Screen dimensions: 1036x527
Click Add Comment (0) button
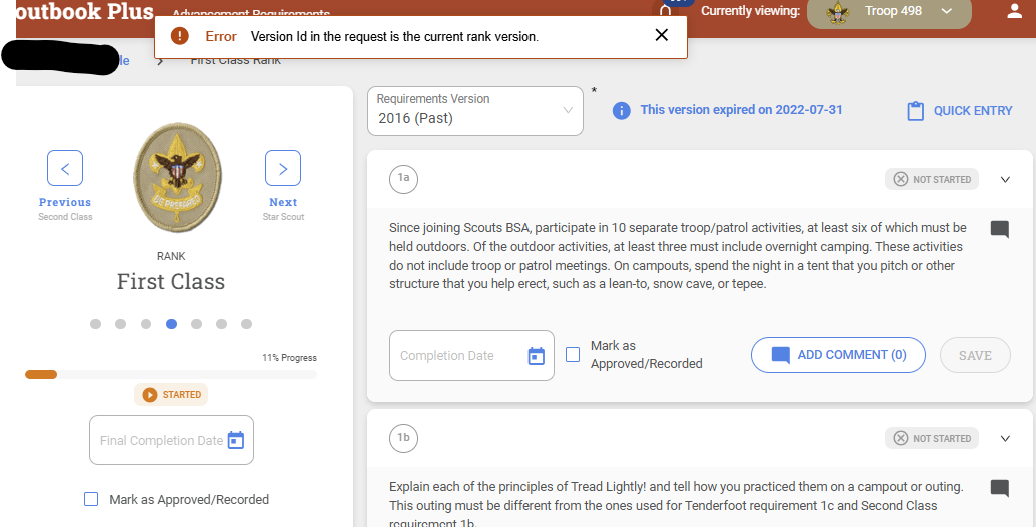pos(838,355)
